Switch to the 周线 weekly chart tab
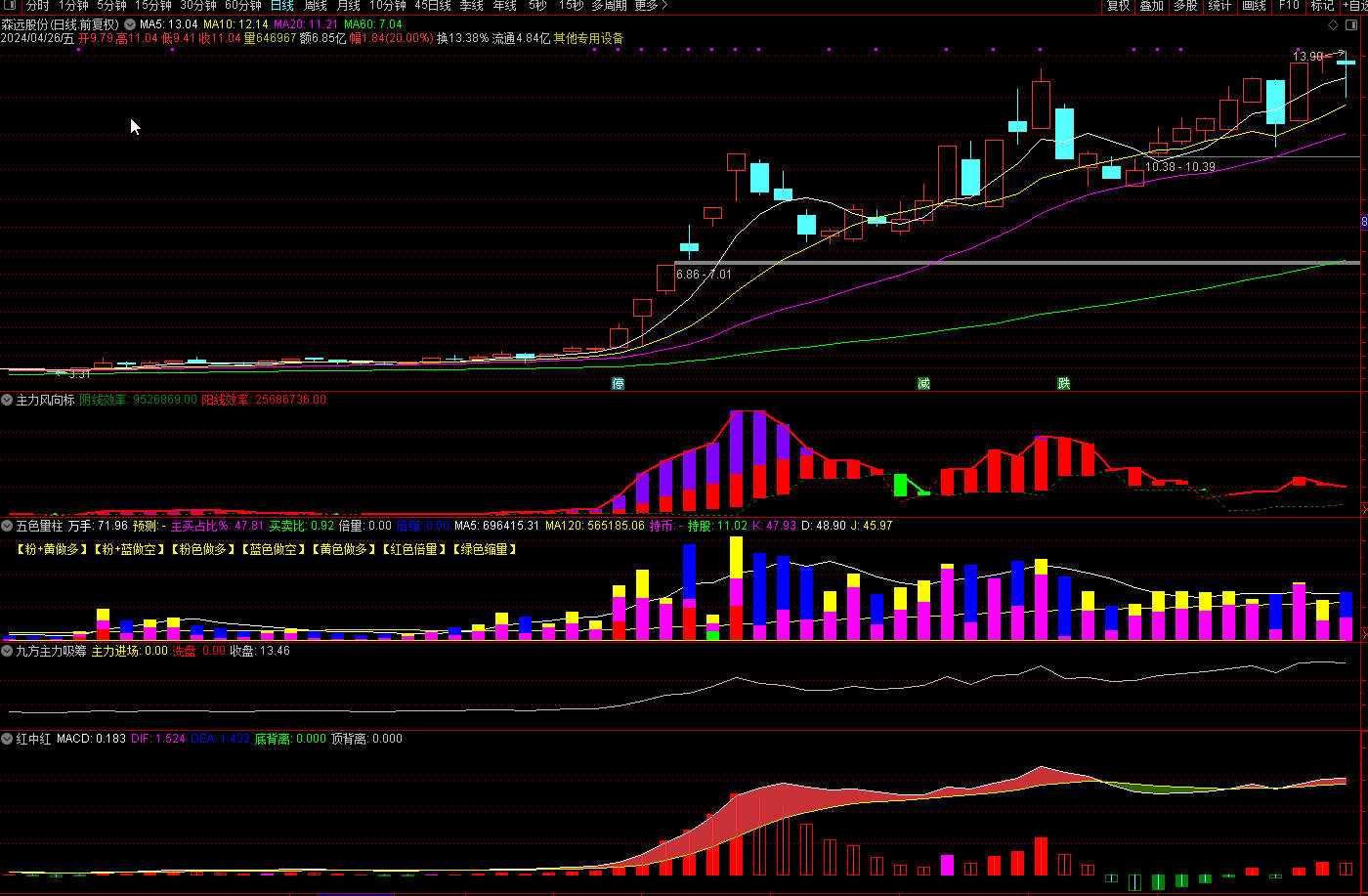This screenshot has height=896, width=1368. pos(315,6)
